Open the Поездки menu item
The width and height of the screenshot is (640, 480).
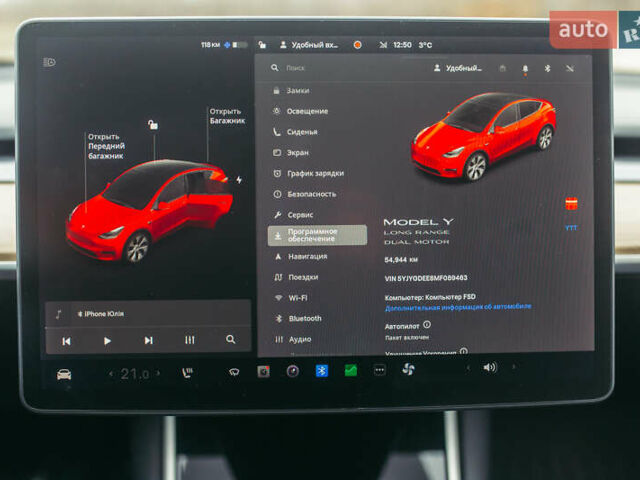(296, 277)
